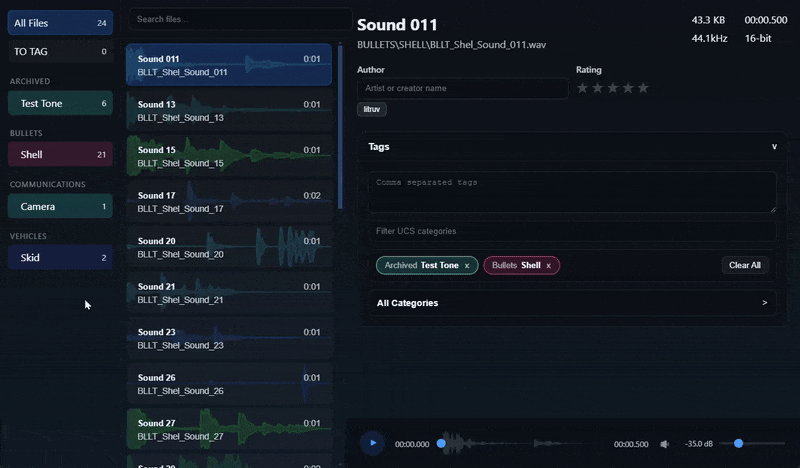Play the Sound 011 audio
The width and height of the screenshot is (800, 468).
[372, 443]
